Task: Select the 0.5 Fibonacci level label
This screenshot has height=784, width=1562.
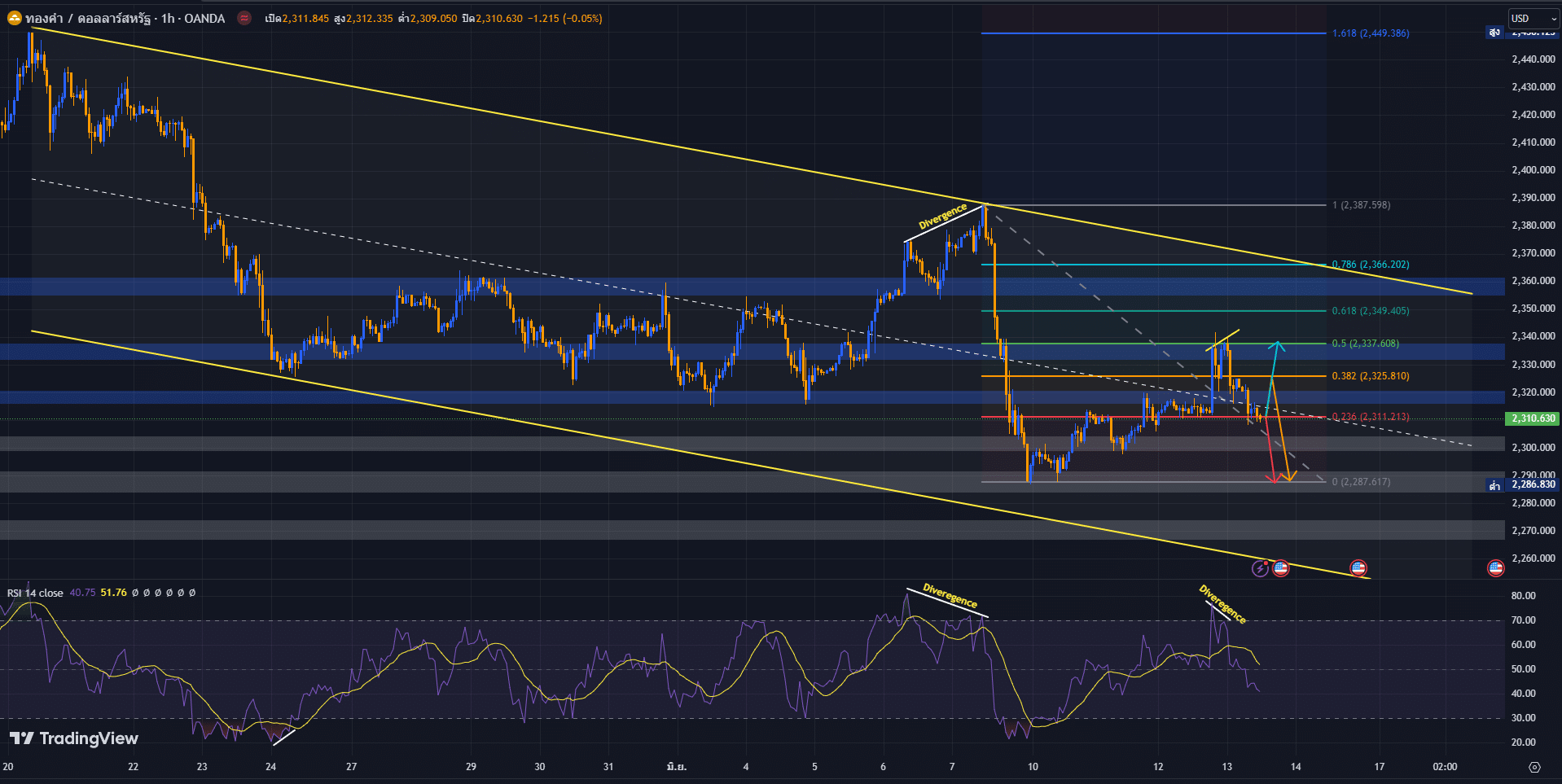Action: coord(1365,344)
